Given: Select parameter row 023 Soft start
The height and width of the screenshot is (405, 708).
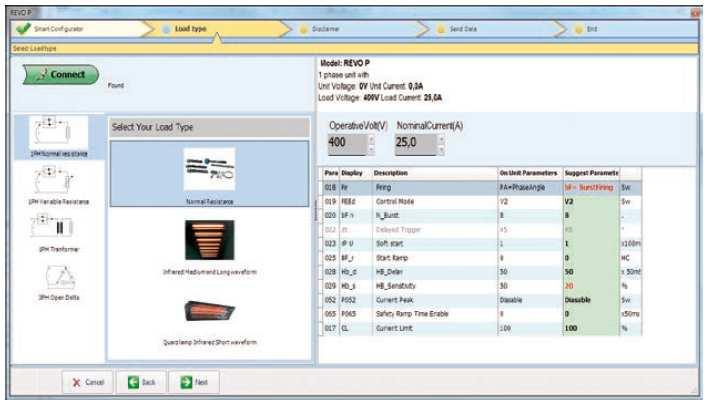Looking at the screenshot, I should [482, 243].
